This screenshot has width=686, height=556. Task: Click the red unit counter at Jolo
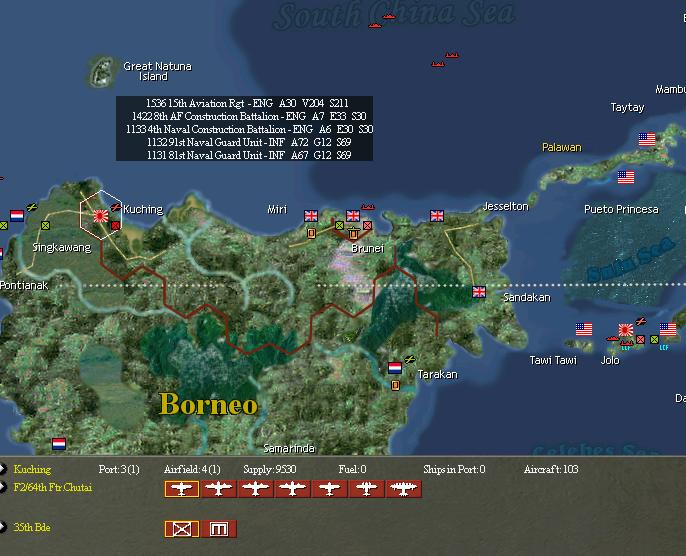click(640, 339)
